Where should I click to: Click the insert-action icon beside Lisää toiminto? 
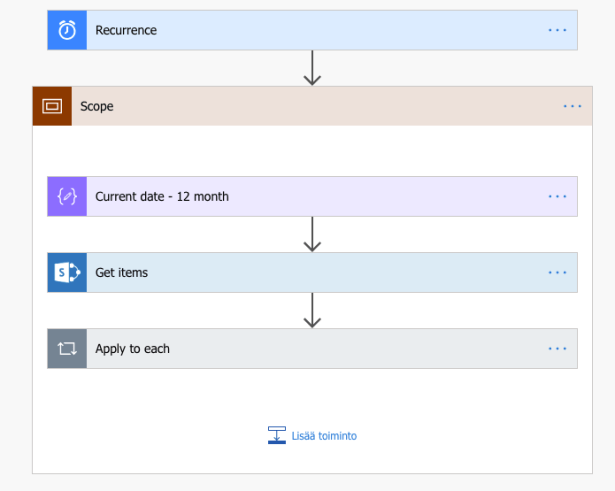point(277,435)
